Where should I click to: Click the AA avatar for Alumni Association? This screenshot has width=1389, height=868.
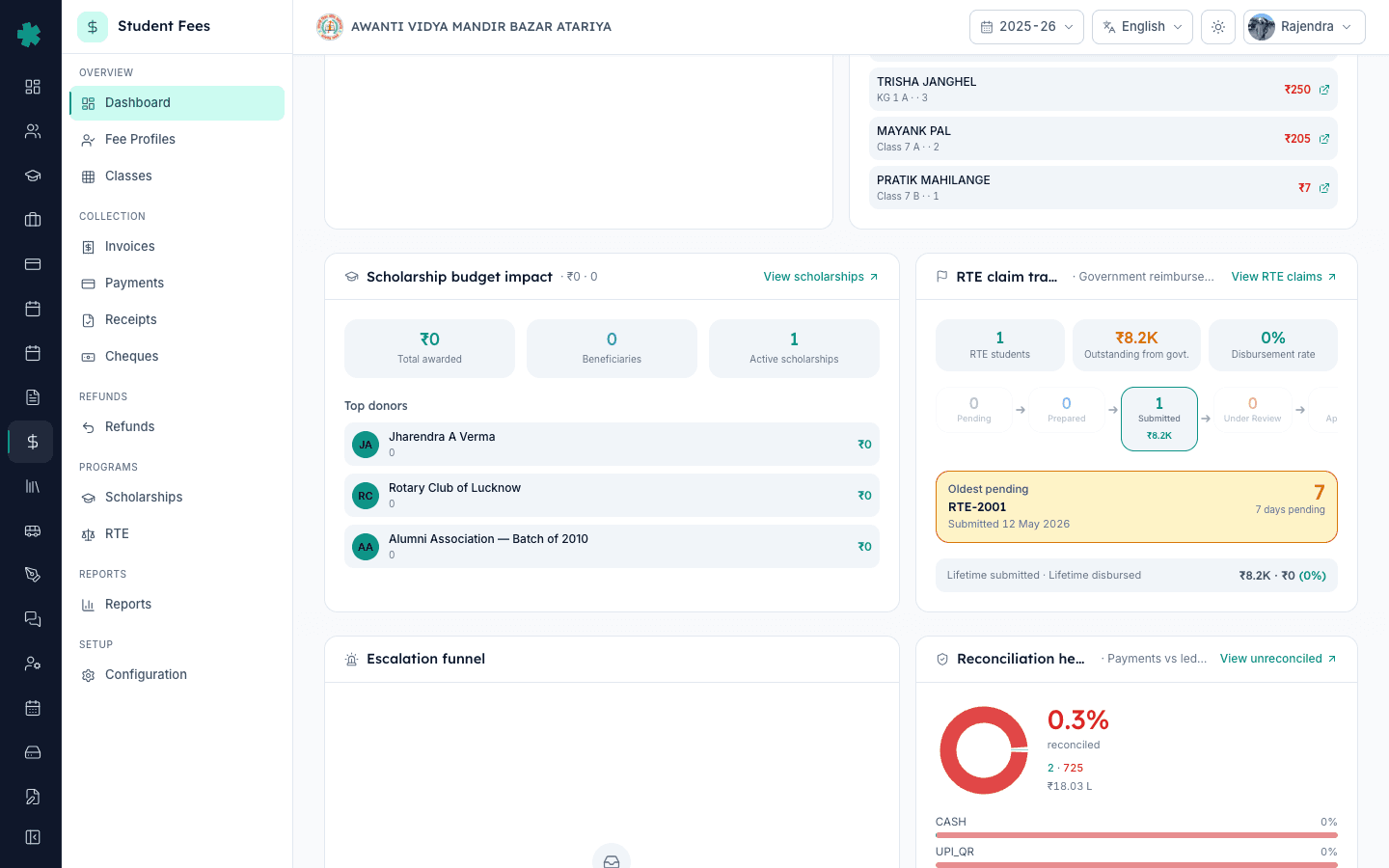(x=366, y=547)
